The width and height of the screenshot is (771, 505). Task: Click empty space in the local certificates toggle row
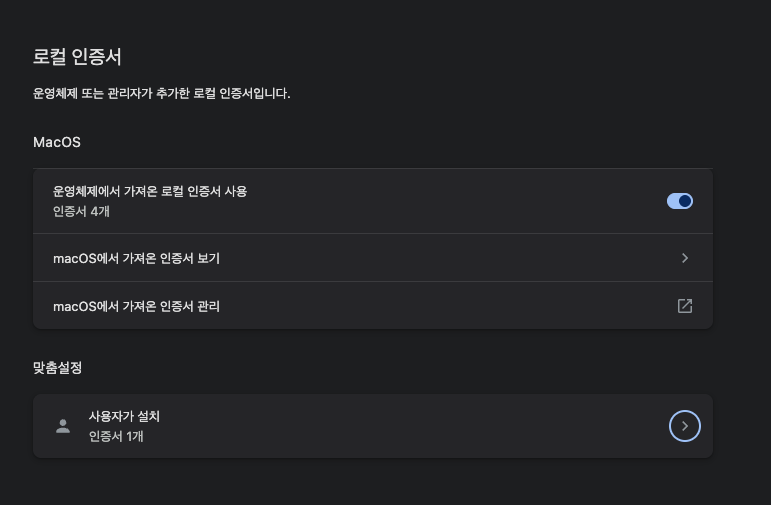click(450, 201)
